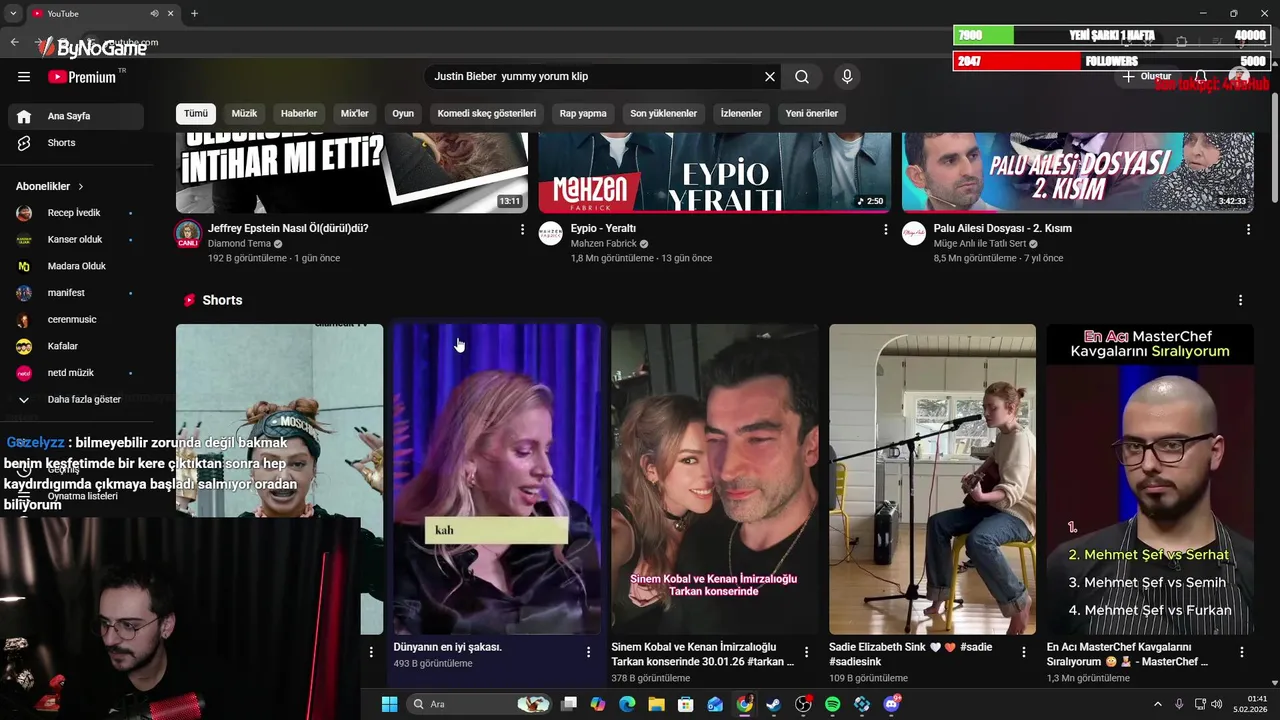
Task: Open options for Jeffrey Epstein video
Action: (x=522, y=229)
